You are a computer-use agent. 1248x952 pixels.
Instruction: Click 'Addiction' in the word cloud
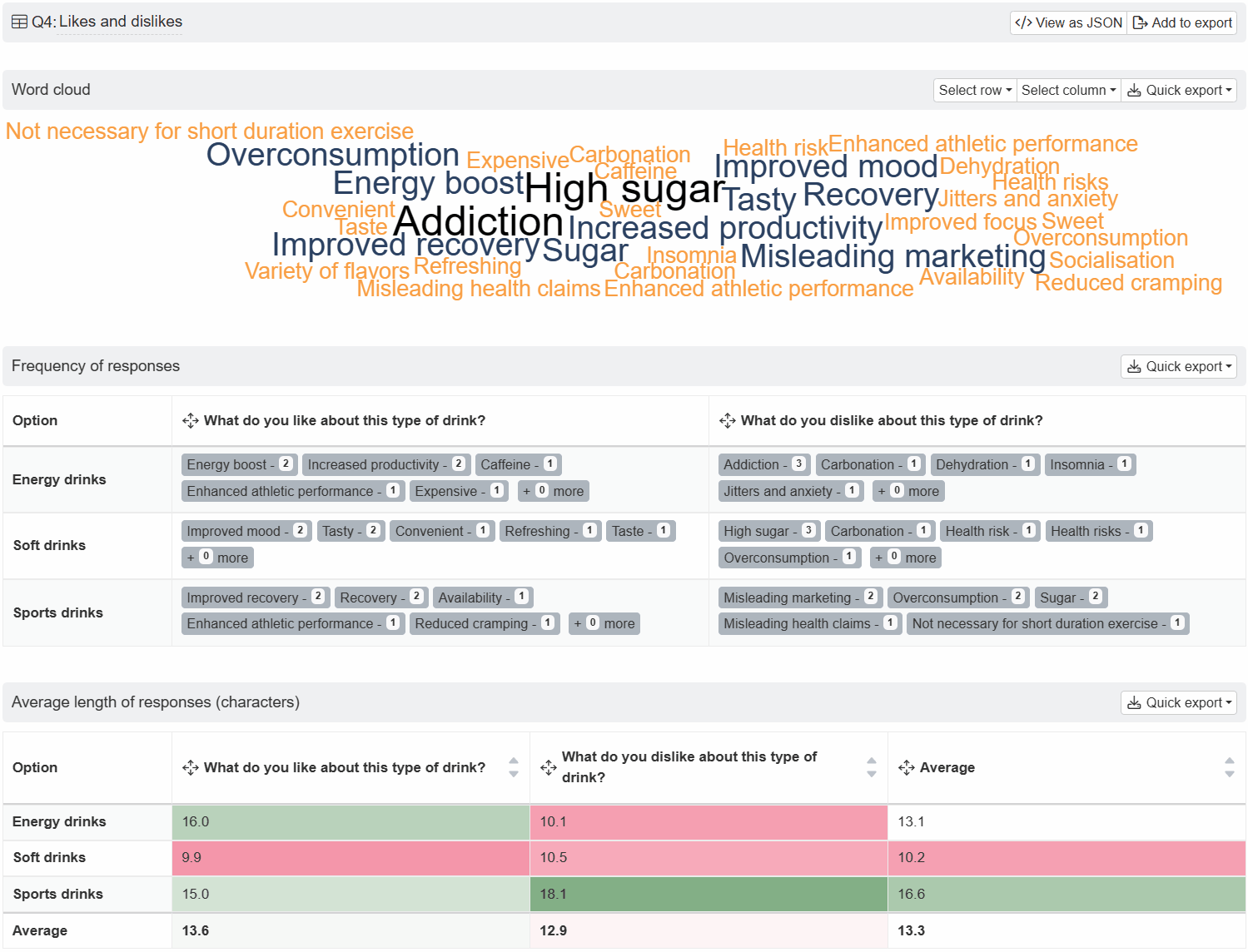pos(479,221)
